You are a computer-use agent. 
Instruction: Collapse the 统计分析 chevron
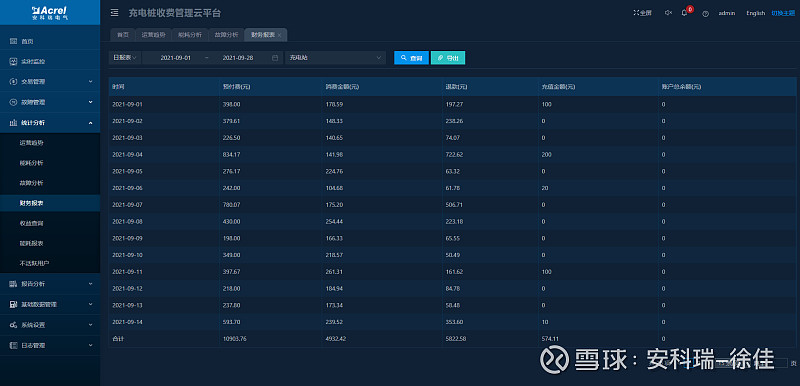click(x=90, y=122)
